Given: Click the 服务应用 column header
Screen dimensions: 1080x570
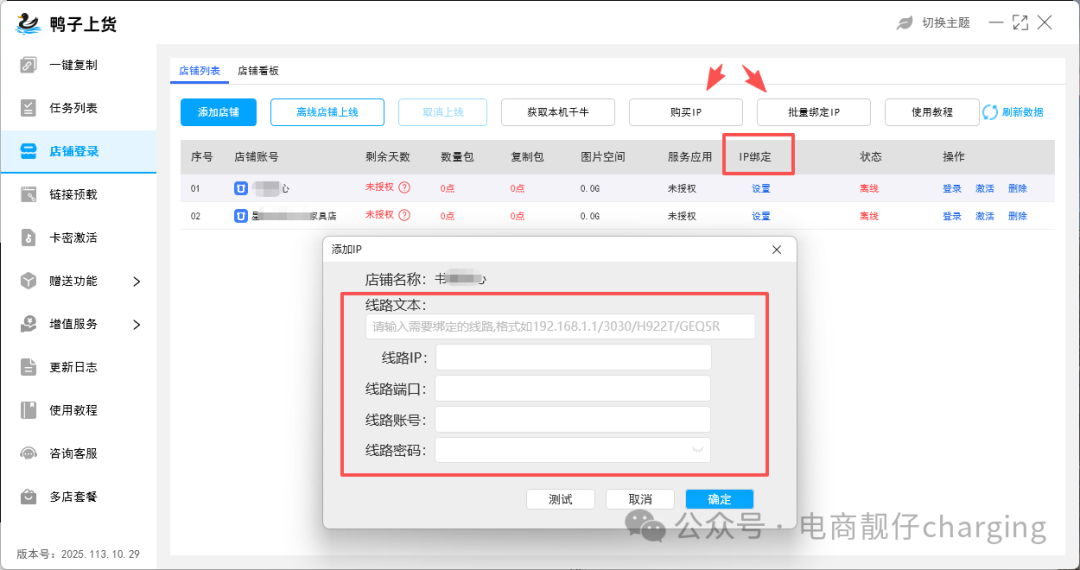Looking at the screenshot, I should tap(689, 157).
